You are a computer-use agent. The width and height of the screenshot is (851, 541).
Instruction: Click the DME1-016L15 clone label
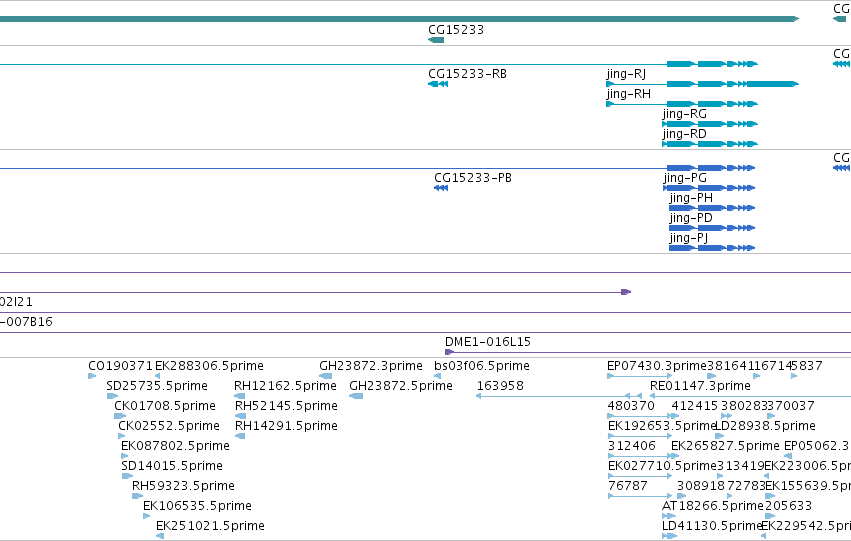(x=487, y=342)
